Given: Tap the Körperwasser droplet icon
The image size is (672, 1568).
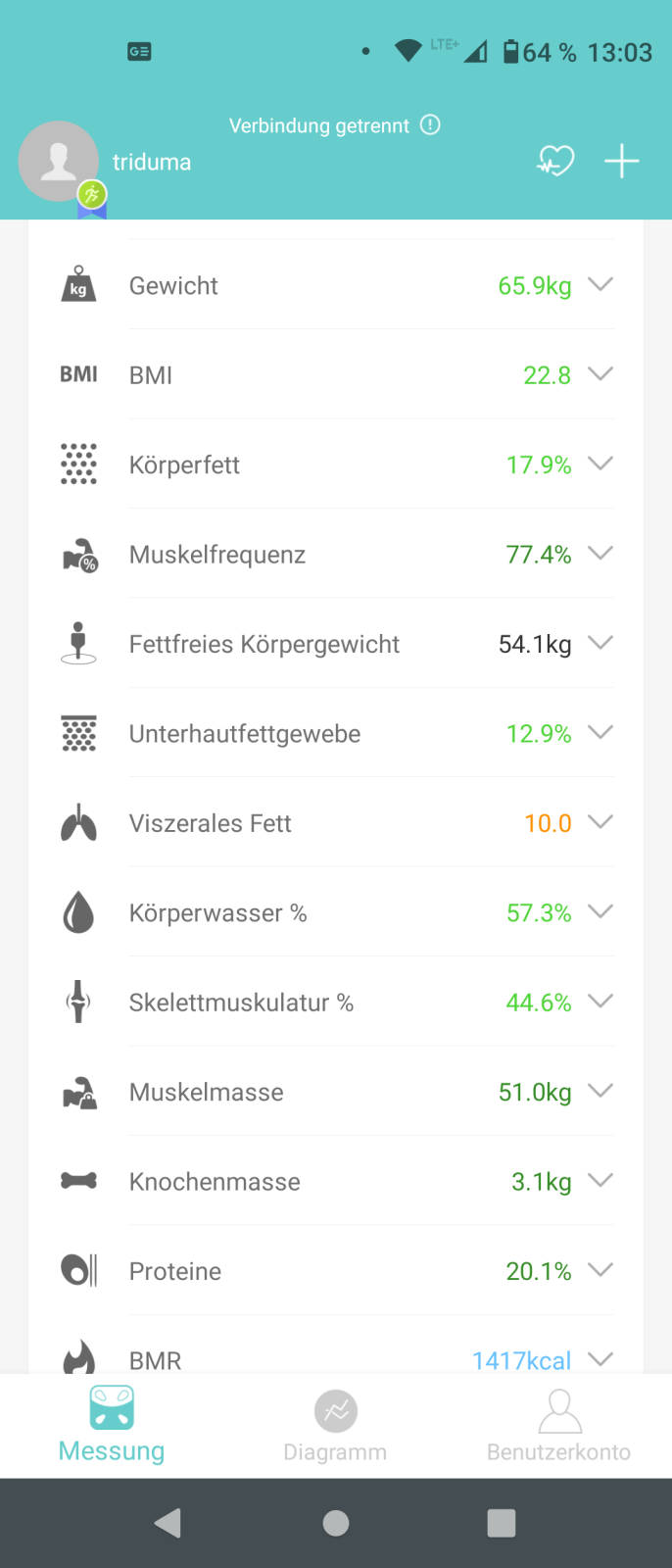Looking at the screenshot, I should click(x=78, y=913).
